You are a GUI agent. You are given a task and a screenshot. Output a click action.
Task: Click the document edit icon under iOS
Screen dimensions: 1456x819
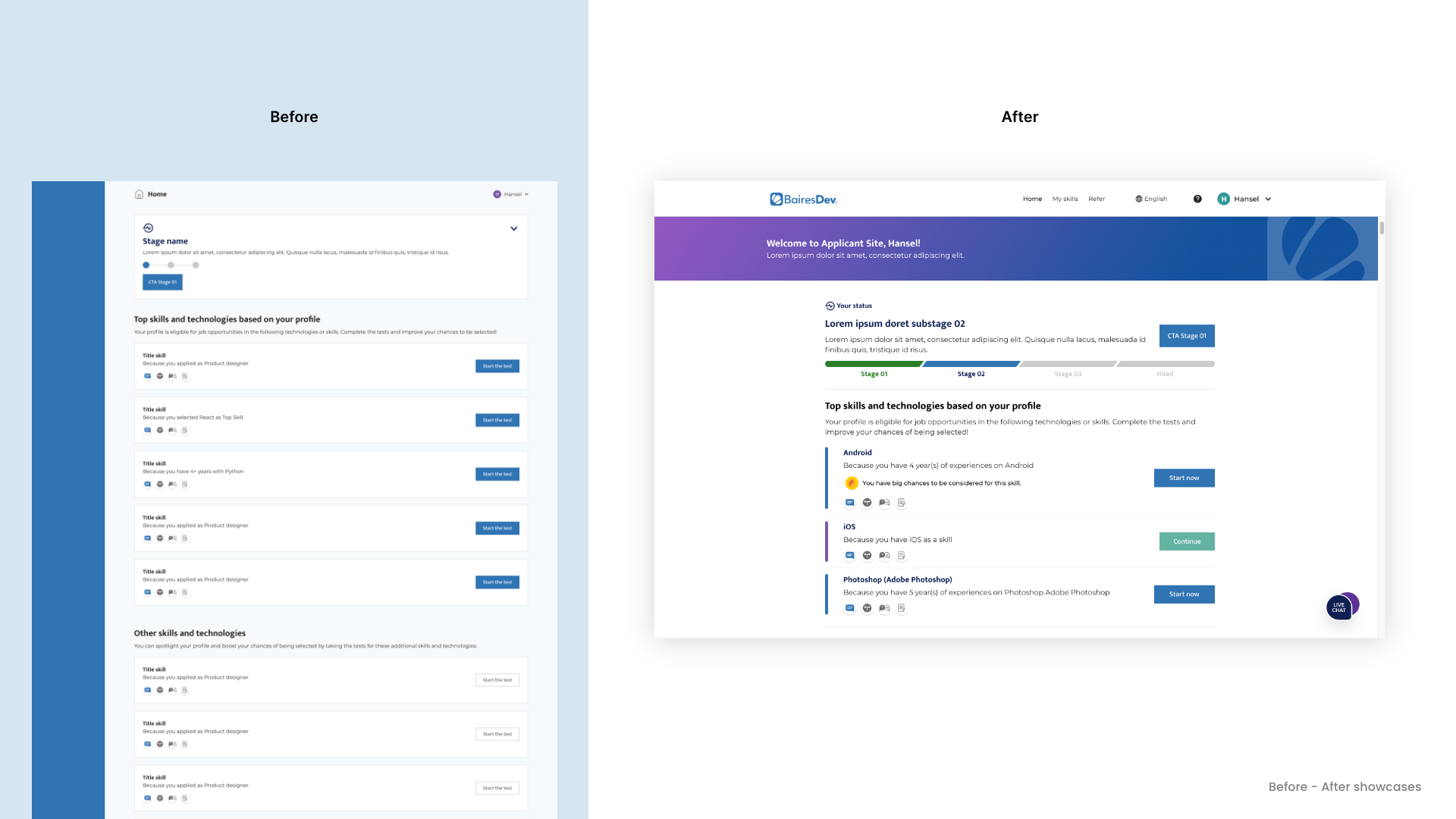tap(902, 556)
